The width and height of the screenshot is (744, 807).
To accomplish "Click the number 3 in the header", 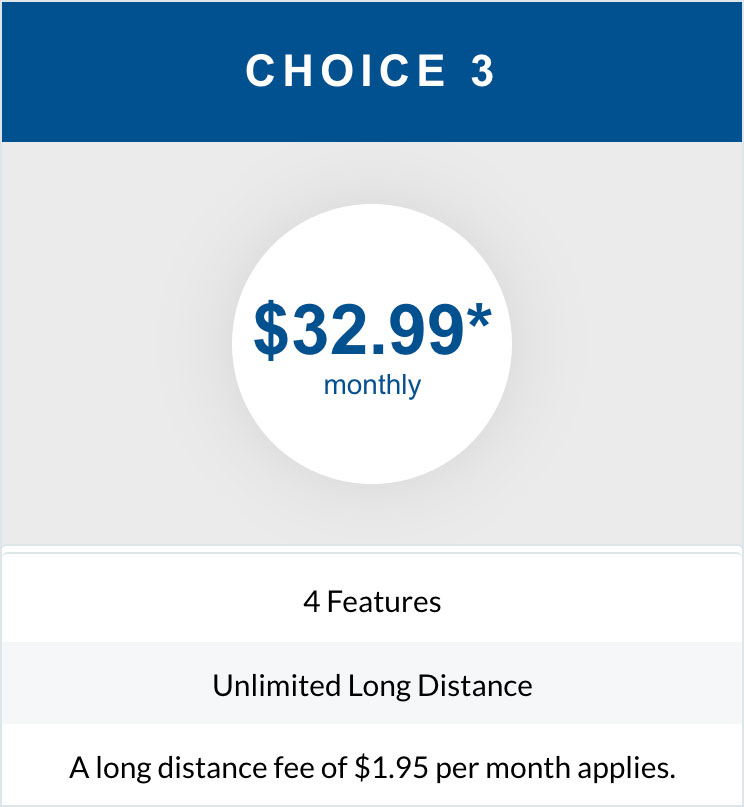I will pyautogui.click(x=483, y=71).
